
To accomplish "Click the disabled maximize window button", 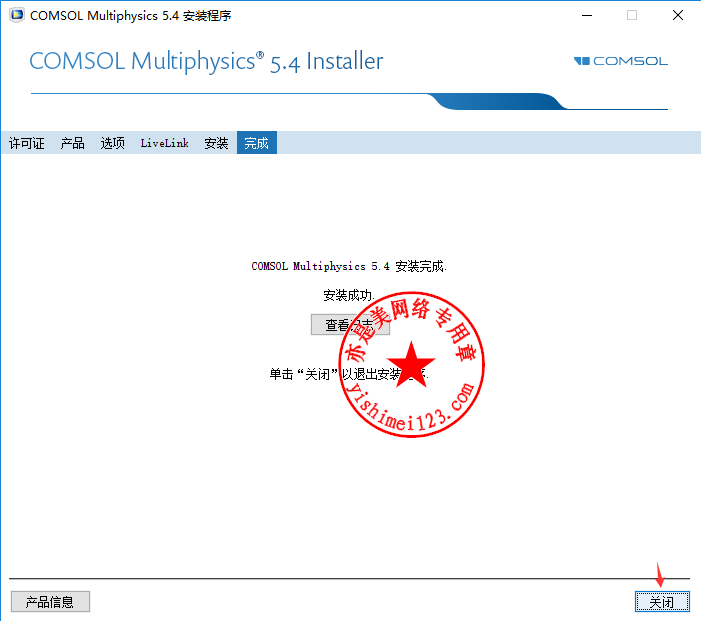I will pyautogui.click(x=632, y=15).
